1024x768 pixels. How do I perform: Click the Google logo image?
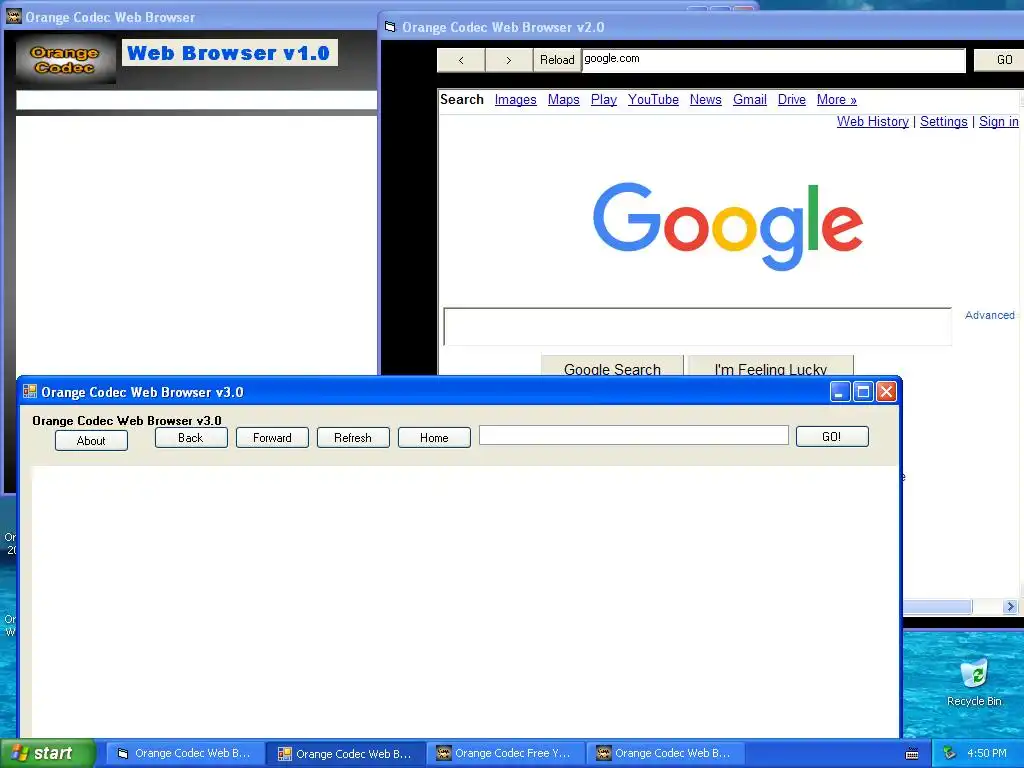(728, 226)
